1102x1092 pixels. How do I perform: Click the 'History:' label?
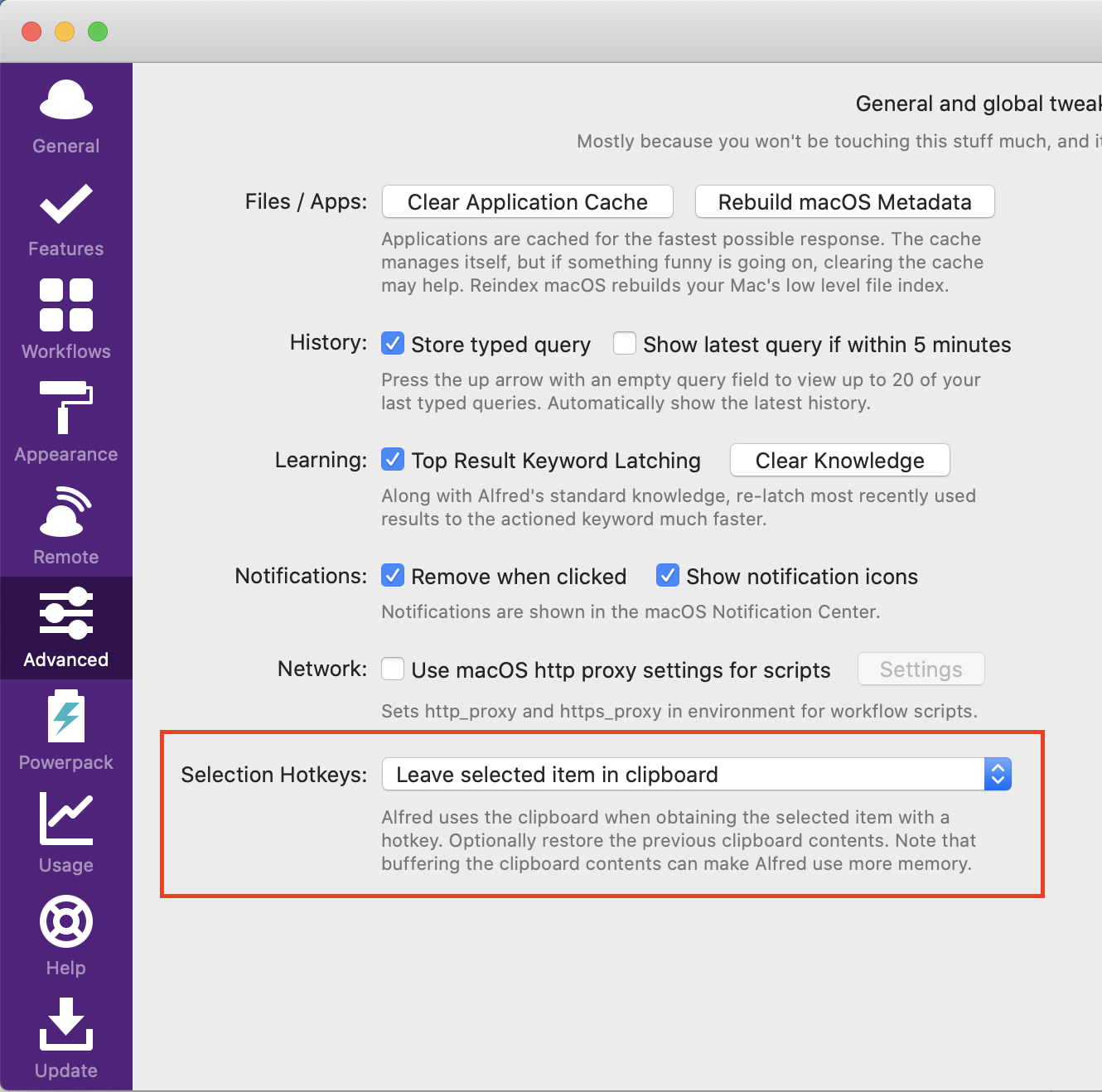328,342
